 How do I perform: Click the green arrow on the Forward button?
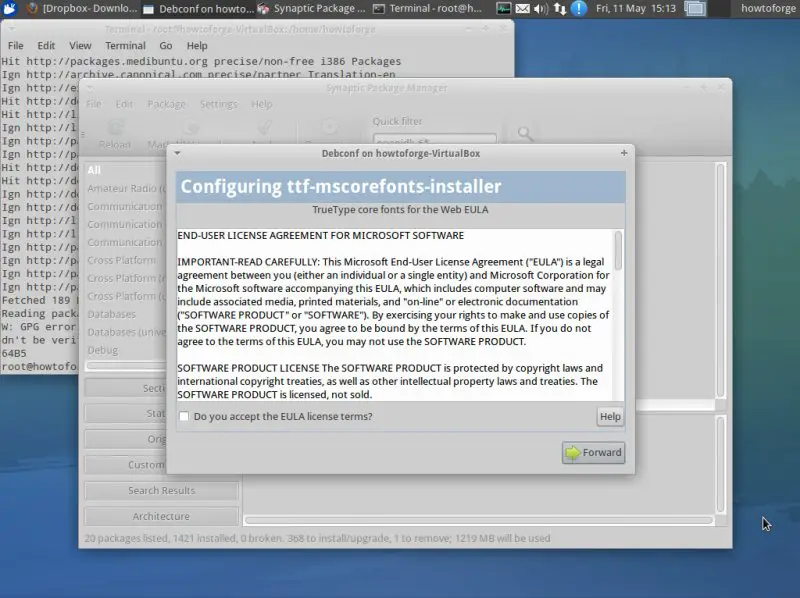(x=572, y=453)
